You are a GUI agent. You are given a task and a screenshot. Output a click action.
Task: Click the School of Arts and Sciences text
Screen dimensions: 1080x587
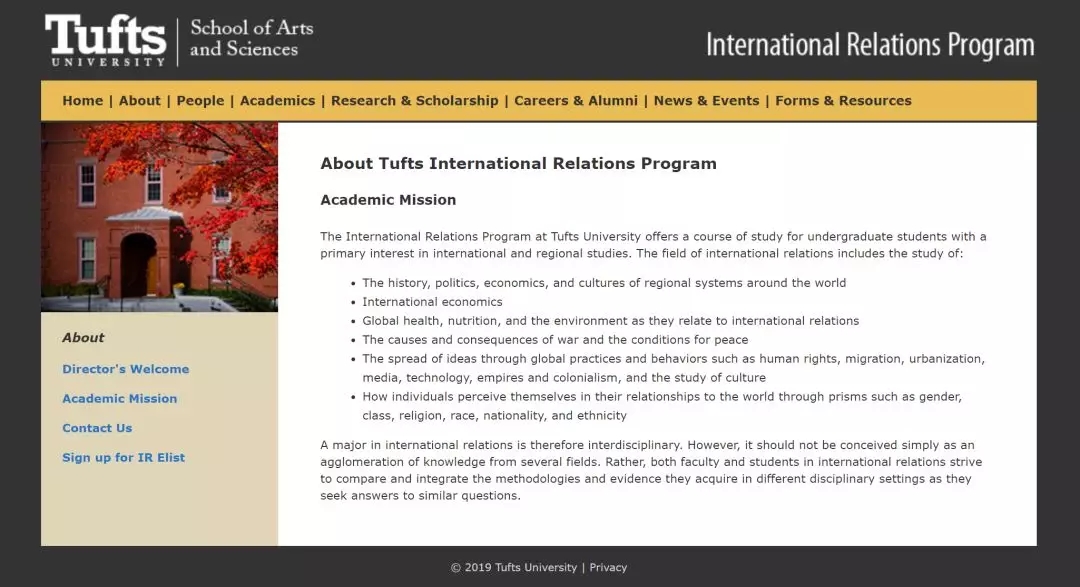click(x=251, y=38)
